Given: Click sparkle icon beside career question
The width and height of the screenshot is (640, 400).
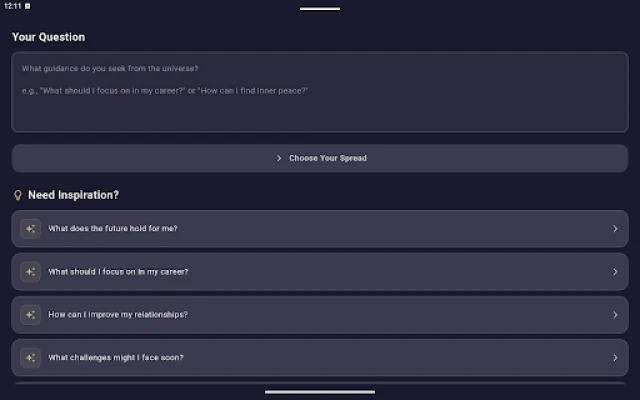Looking at the screenshot, I should (x=31, y=272).
